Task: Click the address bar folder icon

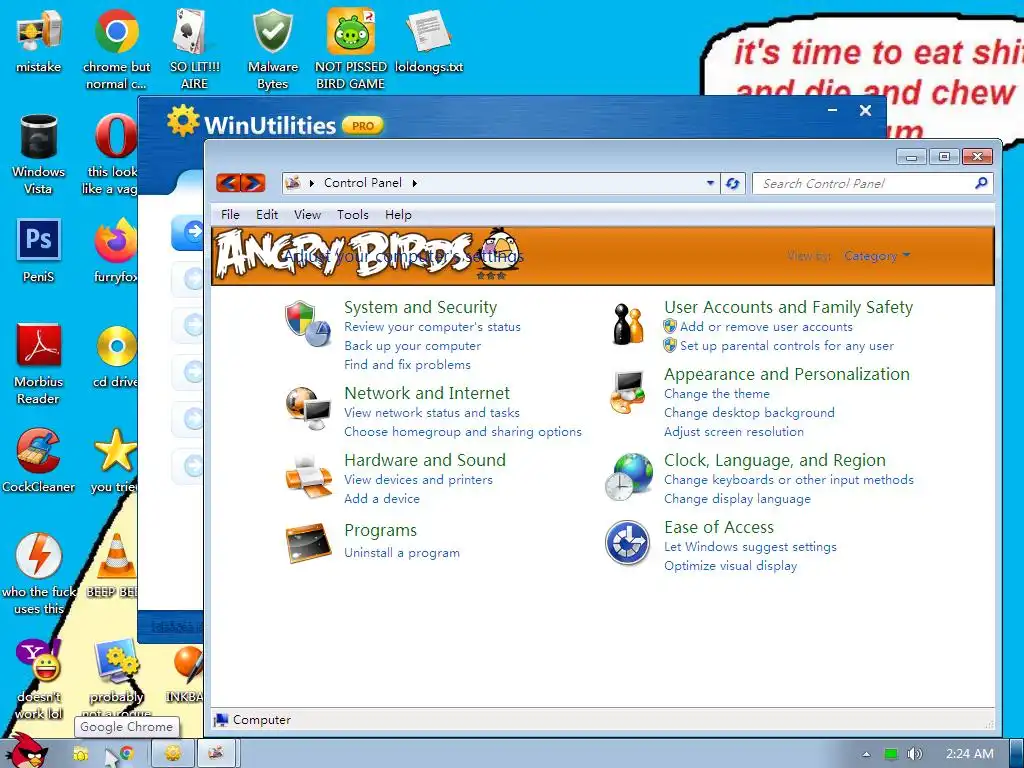Action: pos(293,183)
